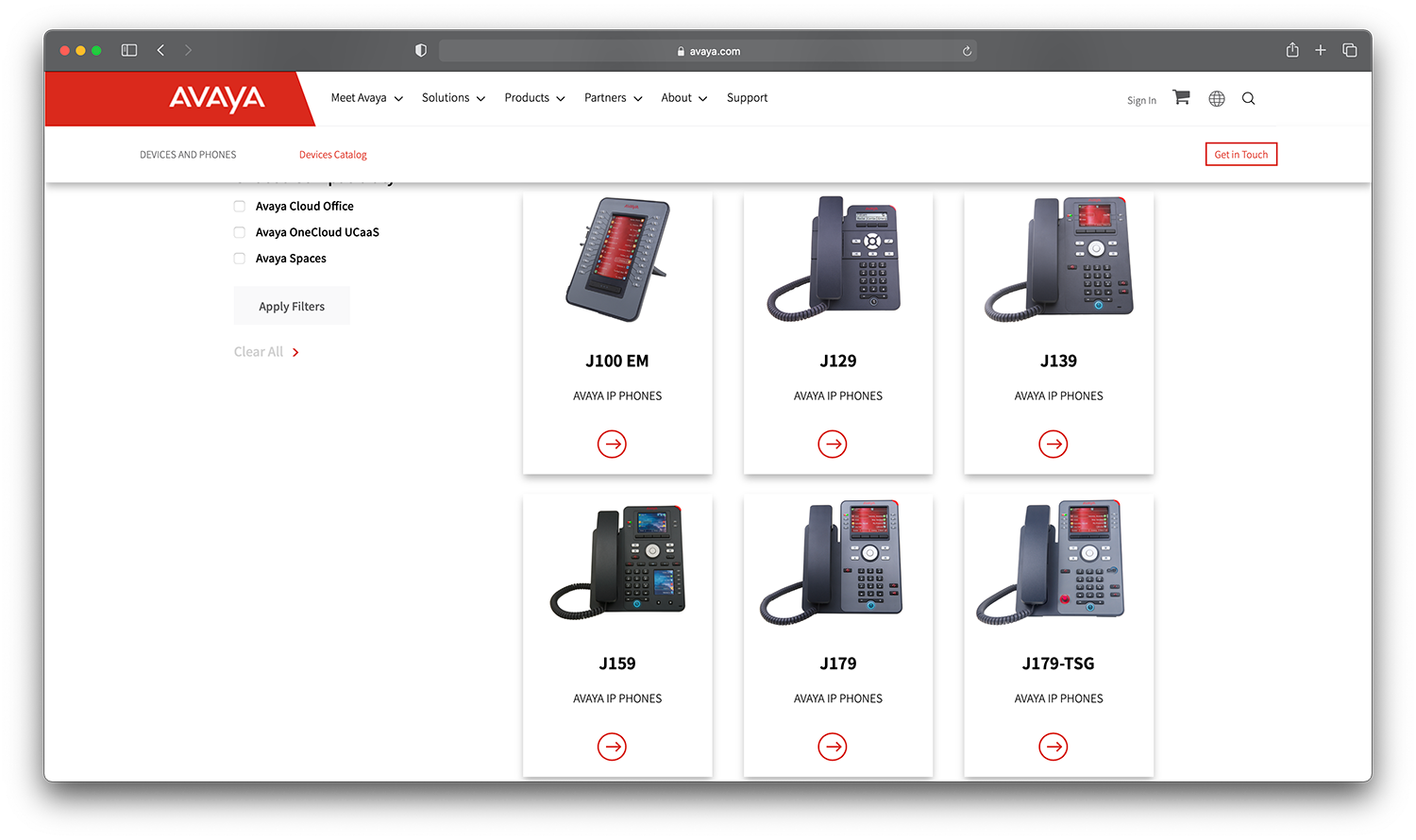Click the J159 phone image
Image resolution: width=1416 pixels, height=840 pixels.
pyautogui.click(x=617, y=562)
